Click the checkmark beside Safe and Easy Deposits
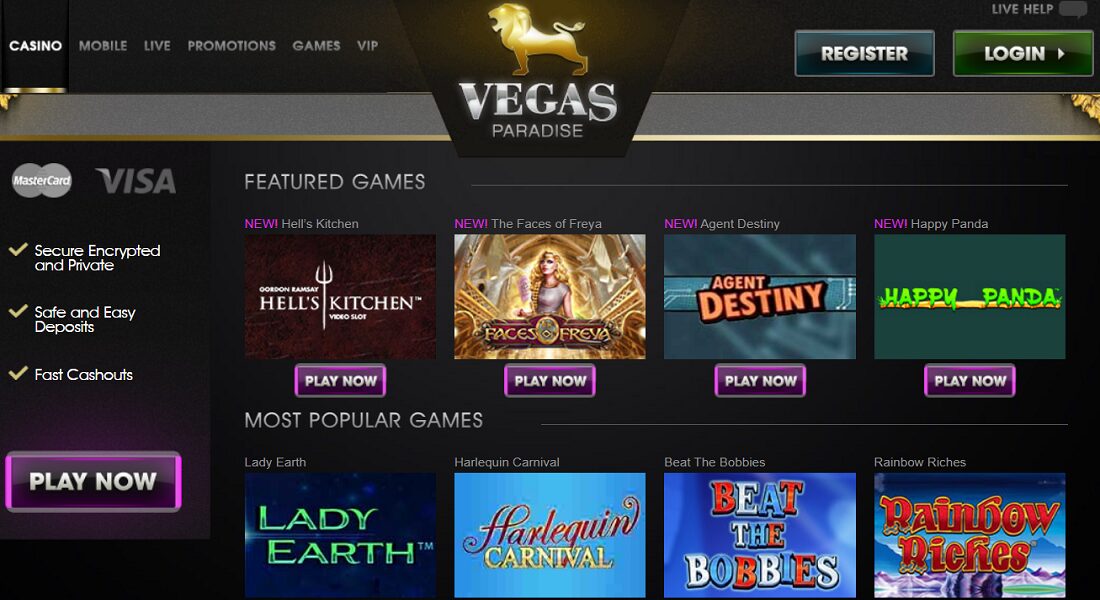This screenshot has height=600, width=1100. (18, 312)
